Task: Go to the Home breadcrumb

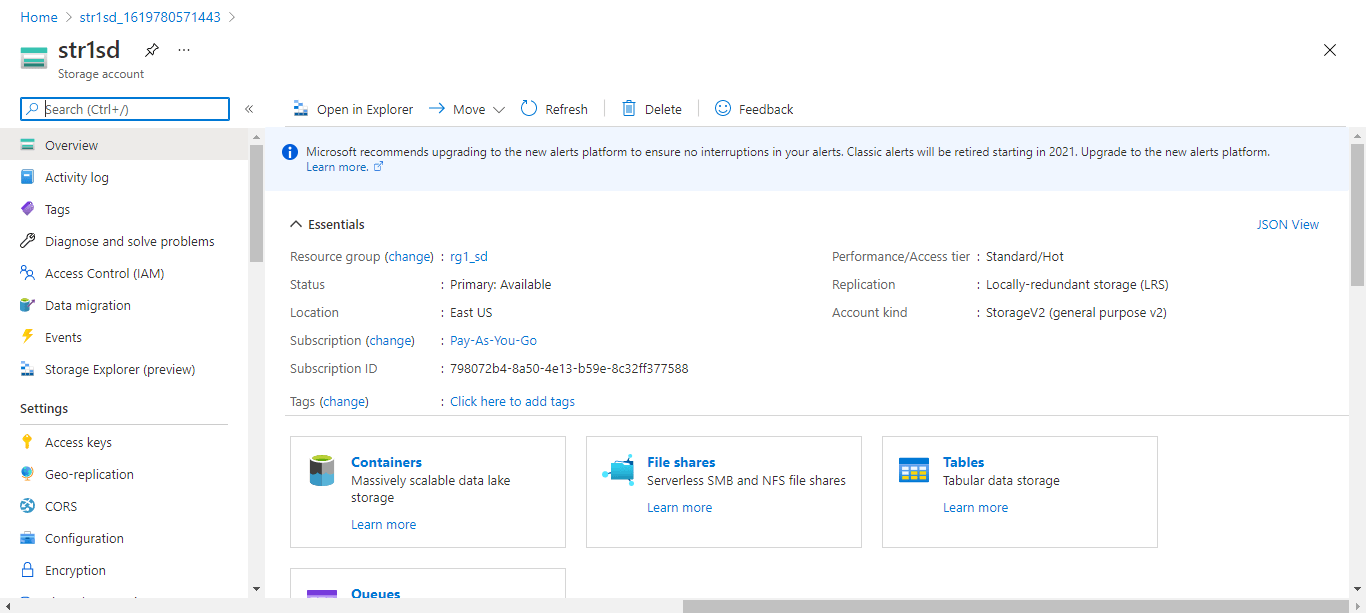Action: click(x=39, y=17)
